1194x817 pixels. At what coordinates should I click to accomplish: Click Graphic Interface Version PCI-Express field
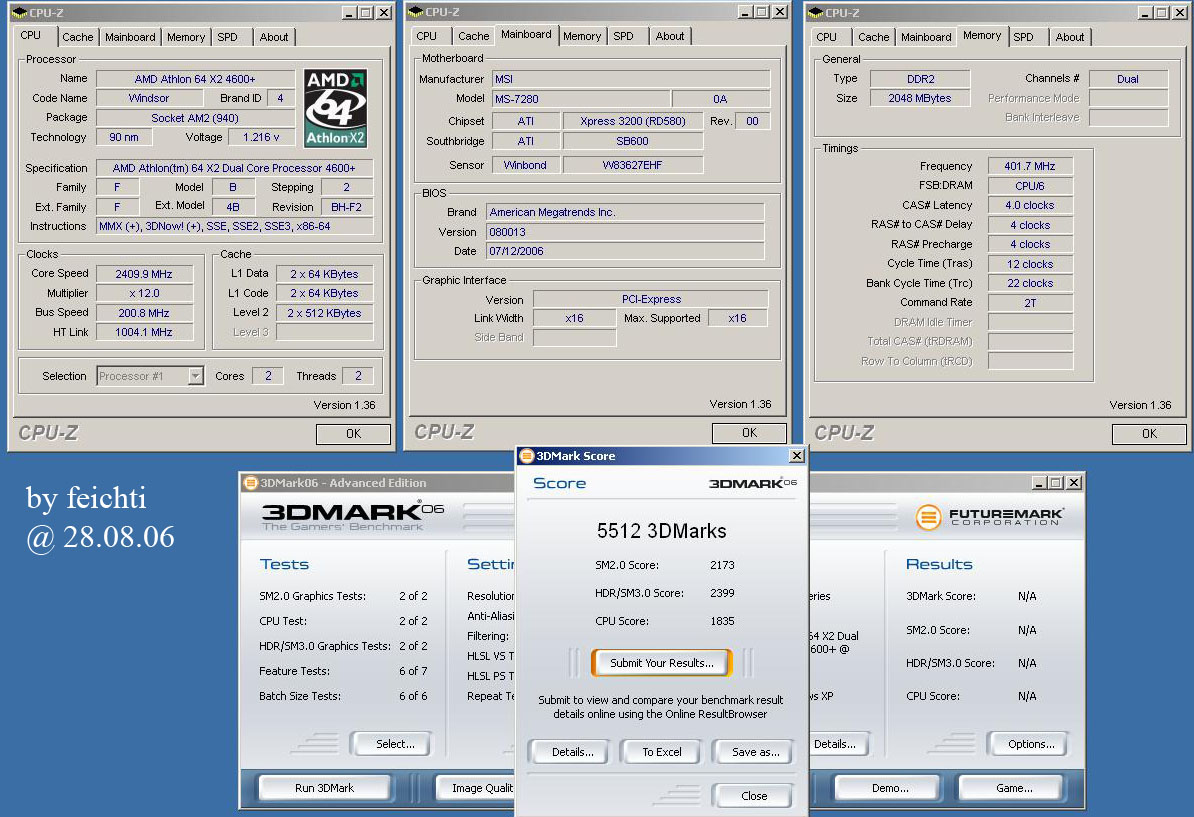[x=651, y=299]
